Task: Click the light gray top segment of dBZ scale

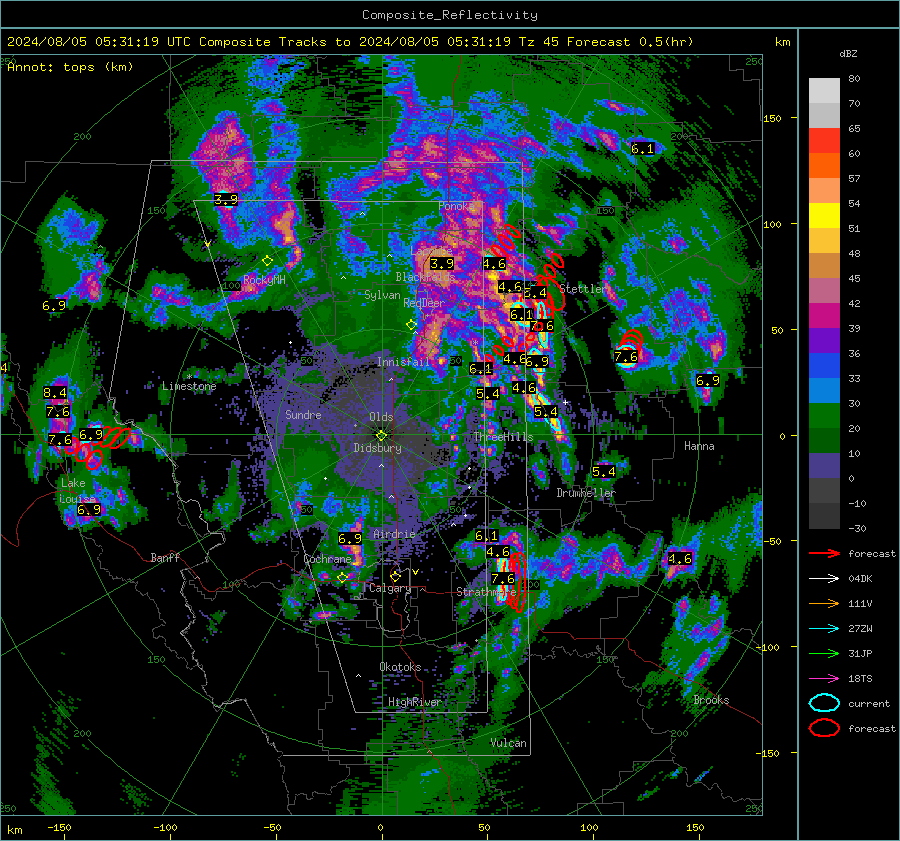Action: [x=824, y=91]
